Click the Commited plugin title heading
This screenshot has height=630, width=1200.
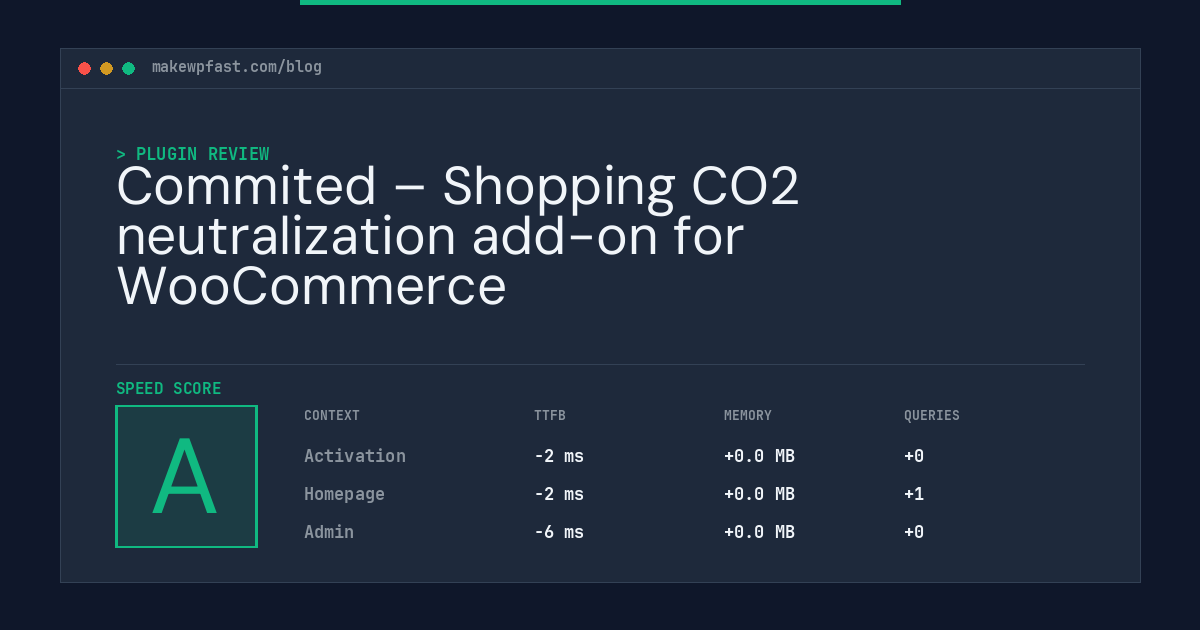tap(458, 236)
